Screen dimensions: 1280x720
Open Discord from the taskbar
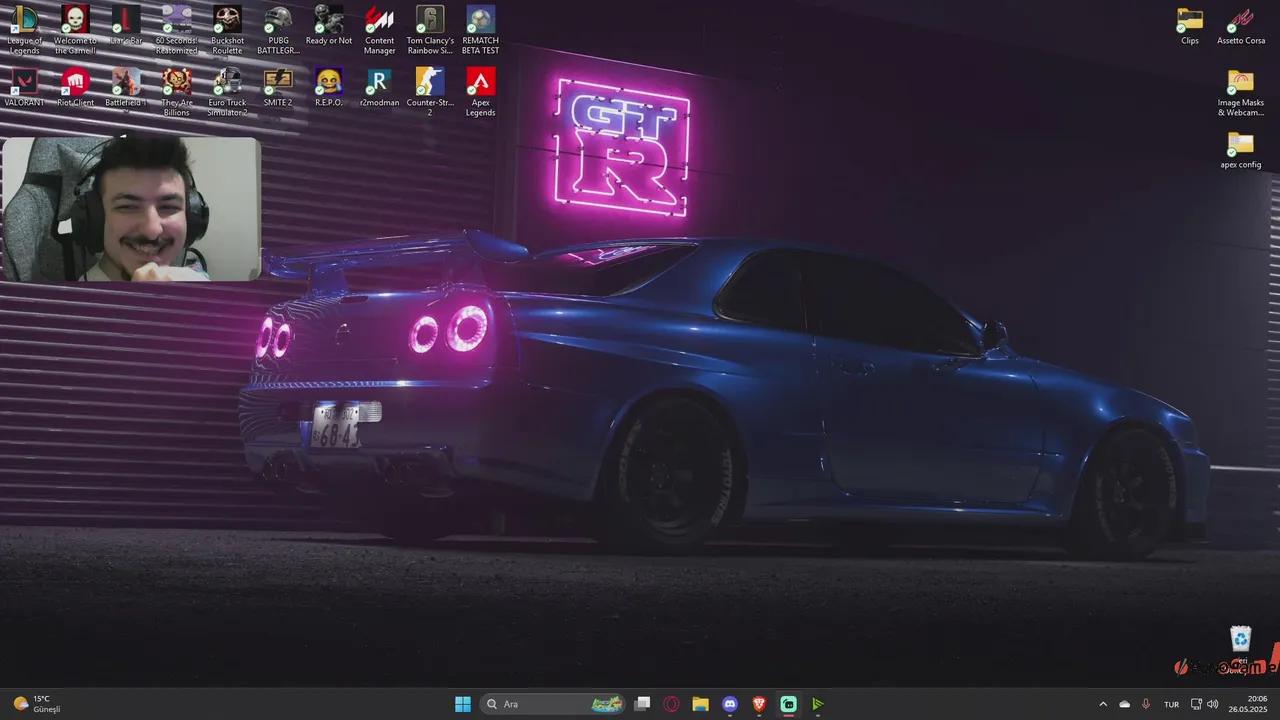point(730,704)
